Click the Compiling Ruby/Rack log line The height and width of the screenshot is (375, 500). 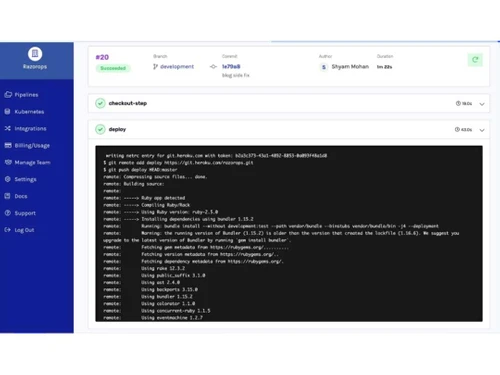(147, 205)
